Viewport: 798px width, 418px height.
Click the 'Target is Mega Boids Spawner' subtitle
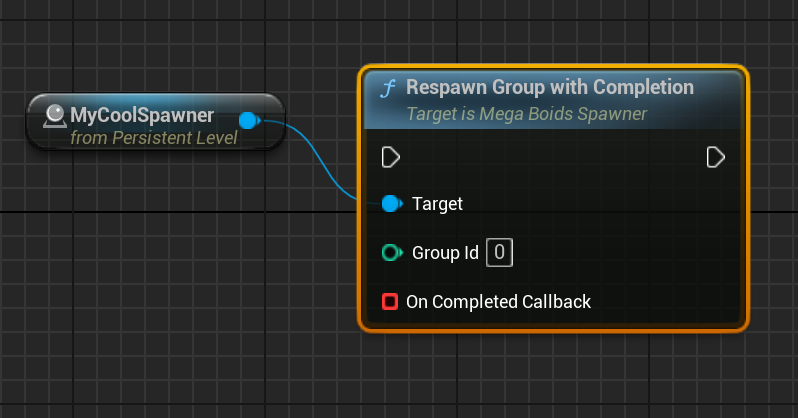tap(526, 114)
